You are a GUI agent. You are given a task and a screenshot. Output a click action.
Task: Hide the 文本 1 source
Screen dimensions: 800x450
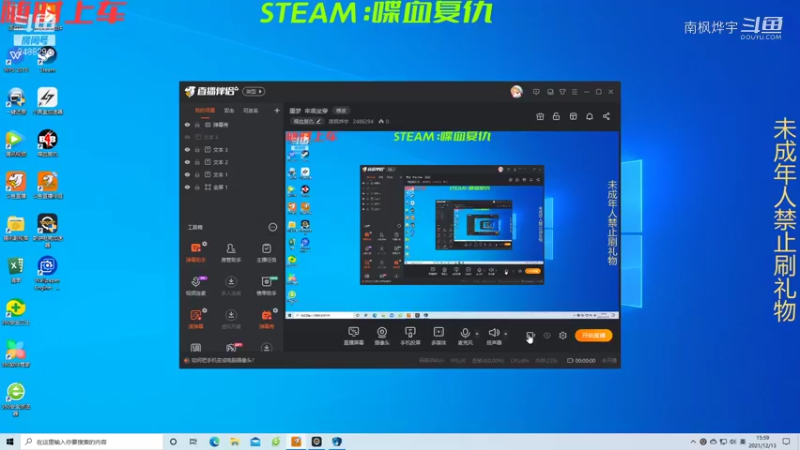point(187,174)
